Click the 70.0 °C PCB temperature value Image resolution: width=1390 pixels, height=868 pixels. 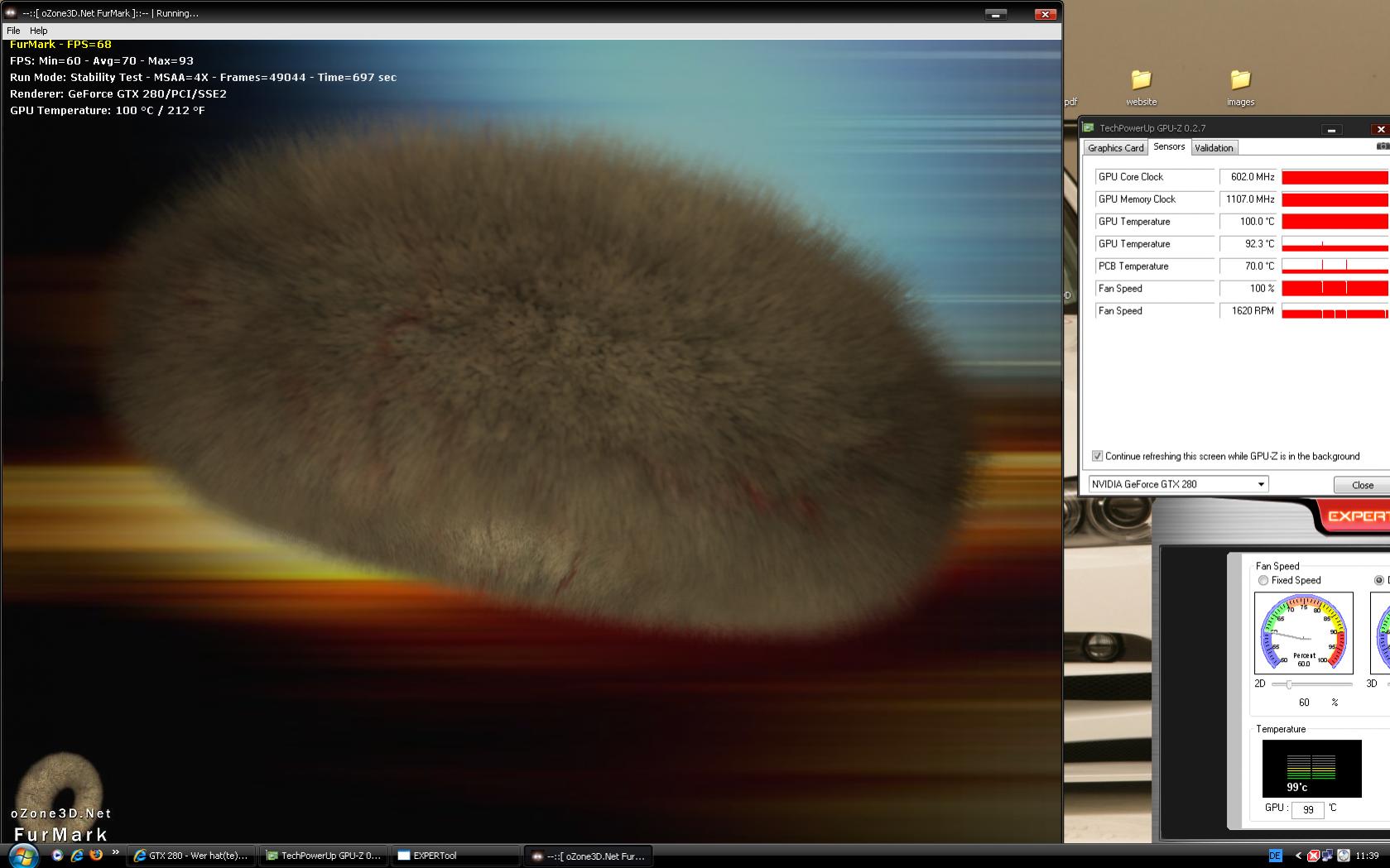tap(1248, 266)
